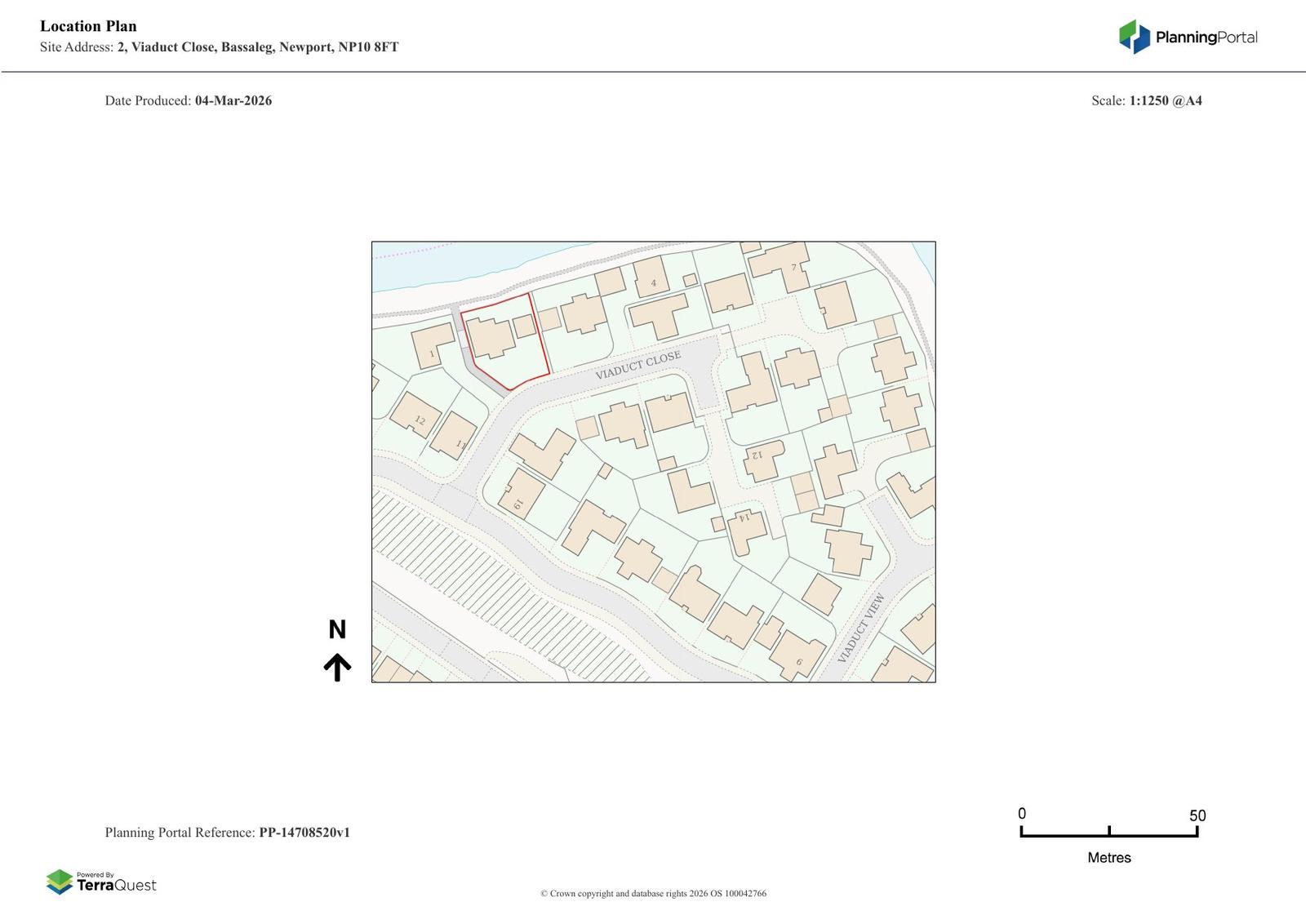Image resolution: width=1306 pixels, height=924 pixels.
Task: Select the house labelled 1 beside the site
Action: [431, 346]
